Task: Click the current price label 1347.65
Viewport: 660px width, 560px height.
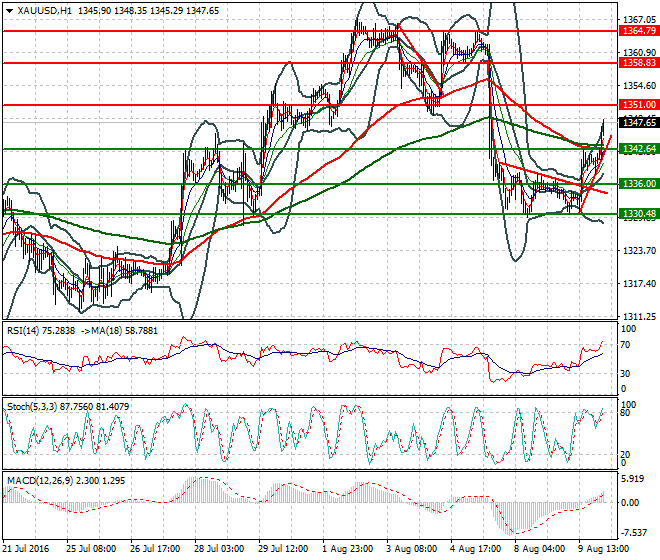Action: pos(639,123)
